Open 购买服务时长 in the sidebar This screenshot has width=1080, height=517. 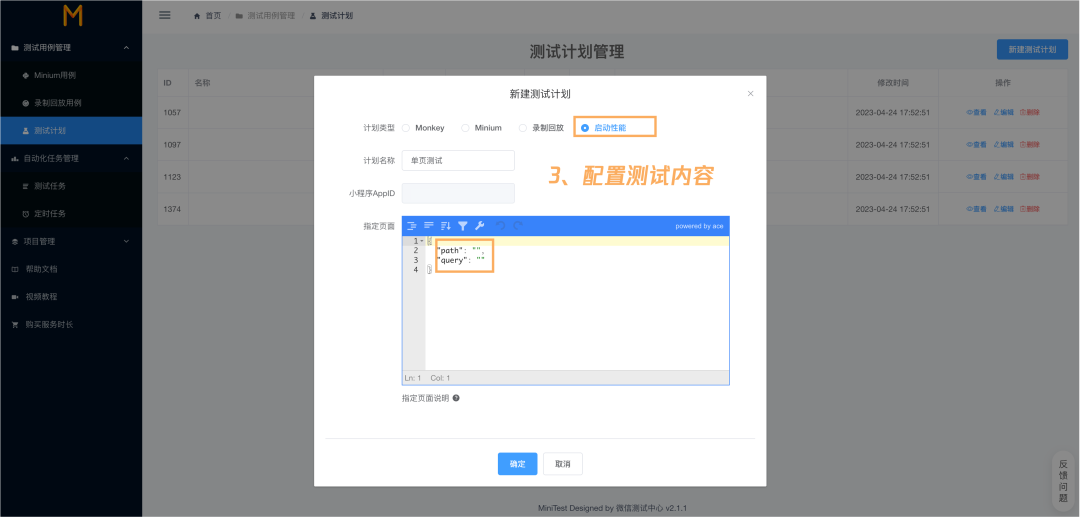71,324
